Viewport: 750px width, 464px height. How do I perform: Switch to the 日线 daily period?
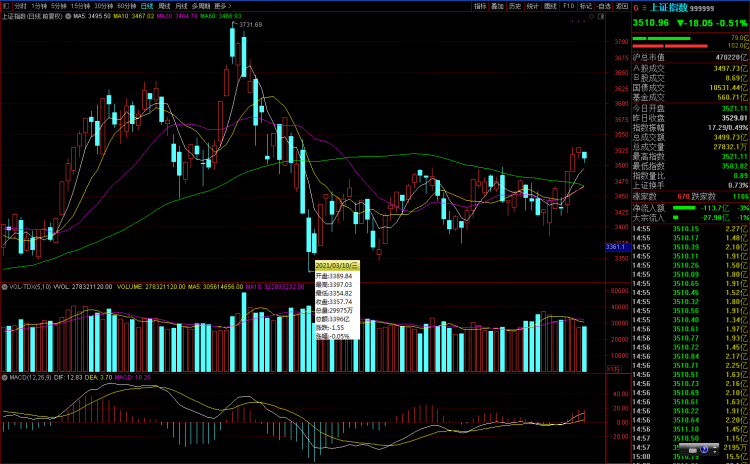(146, 5)
